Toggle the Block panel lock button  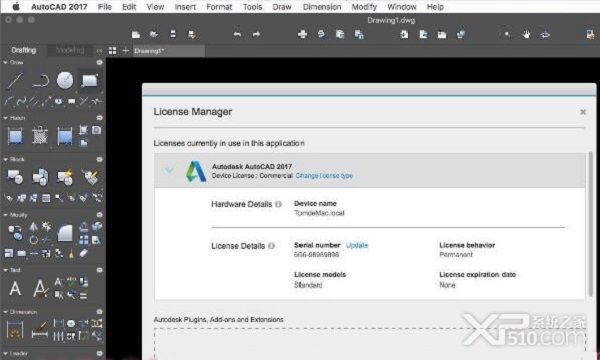point(99,159)
